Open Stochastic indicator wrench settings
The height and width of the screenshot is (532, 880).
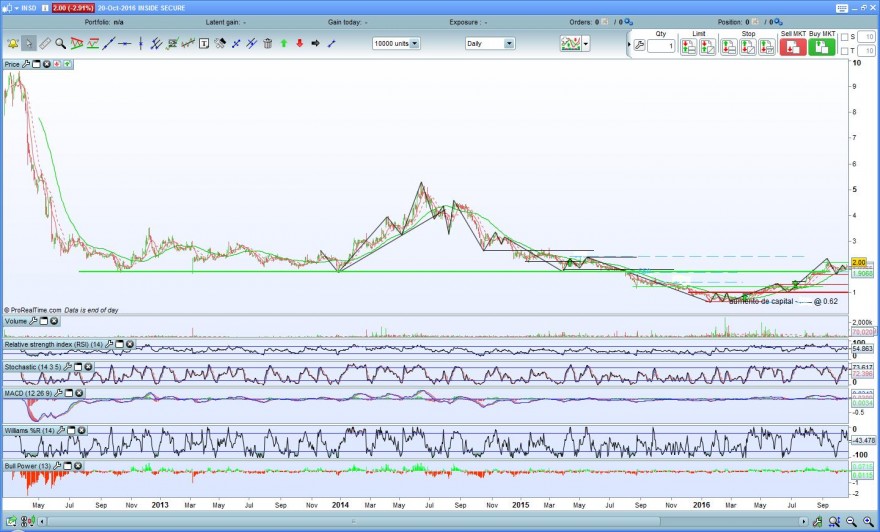(x=68, y=367)
